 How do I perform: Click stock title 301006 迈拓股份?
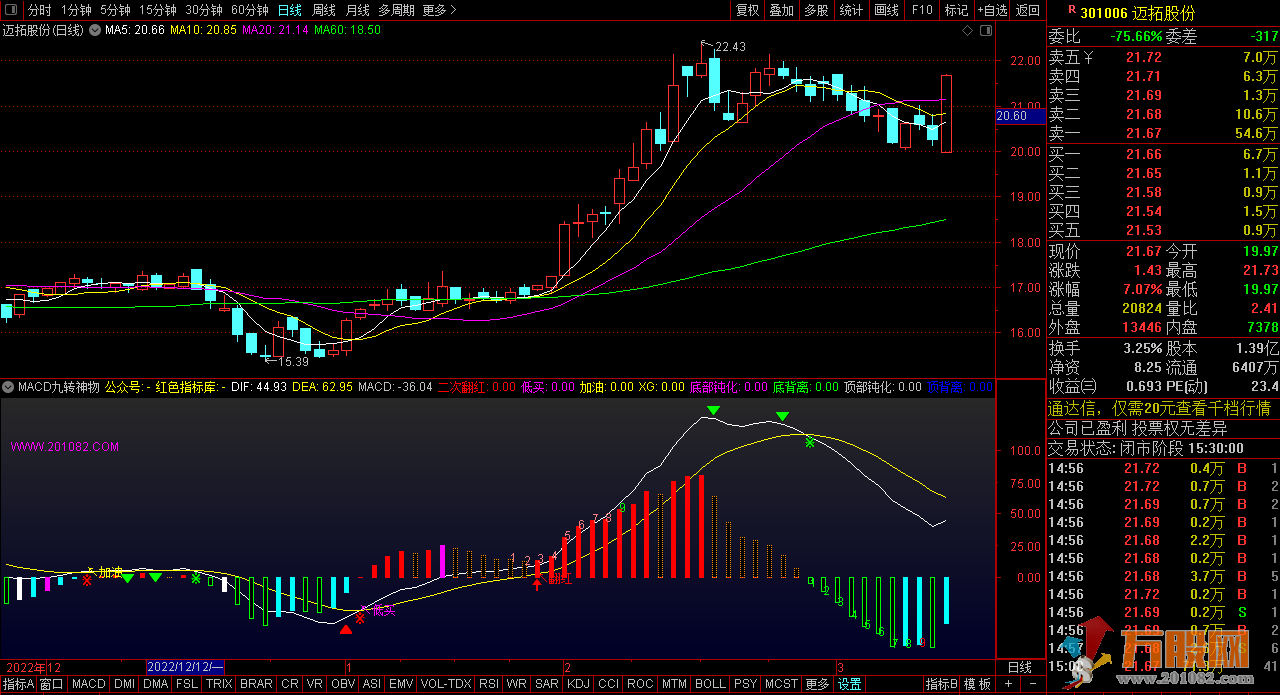click(1137, 11)
